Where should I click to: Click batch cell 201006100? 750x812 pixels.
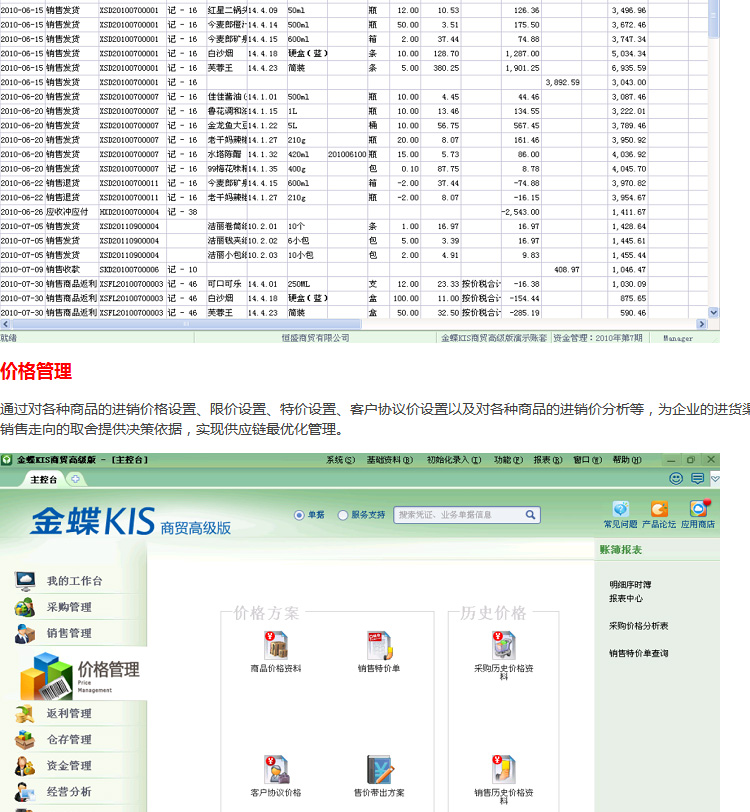coord(347,154)
